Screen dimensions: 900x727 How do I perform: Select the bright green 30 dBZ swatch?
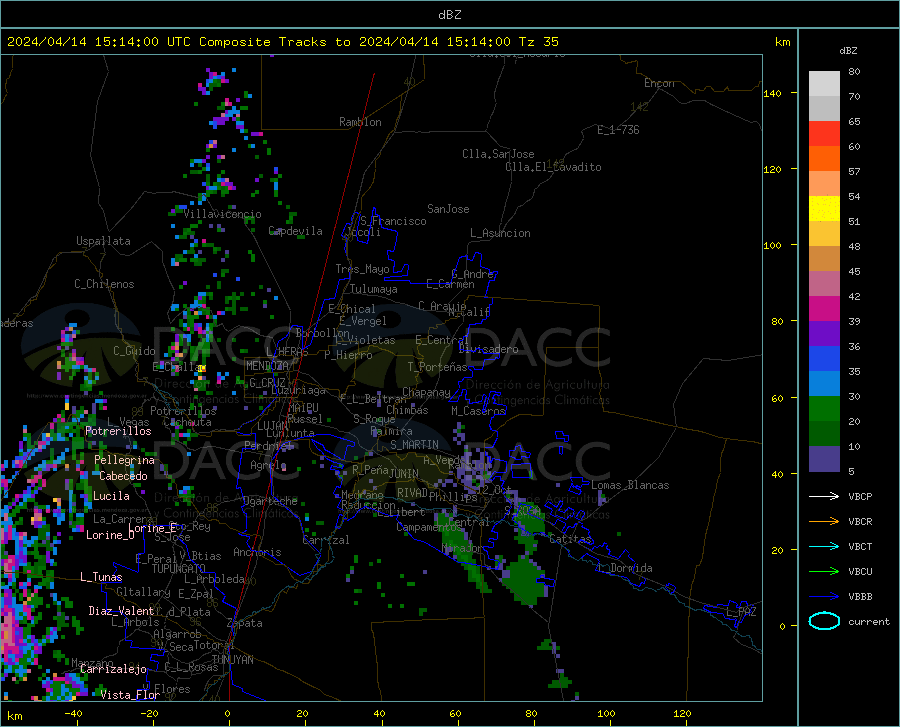click(x=824, y=409)
